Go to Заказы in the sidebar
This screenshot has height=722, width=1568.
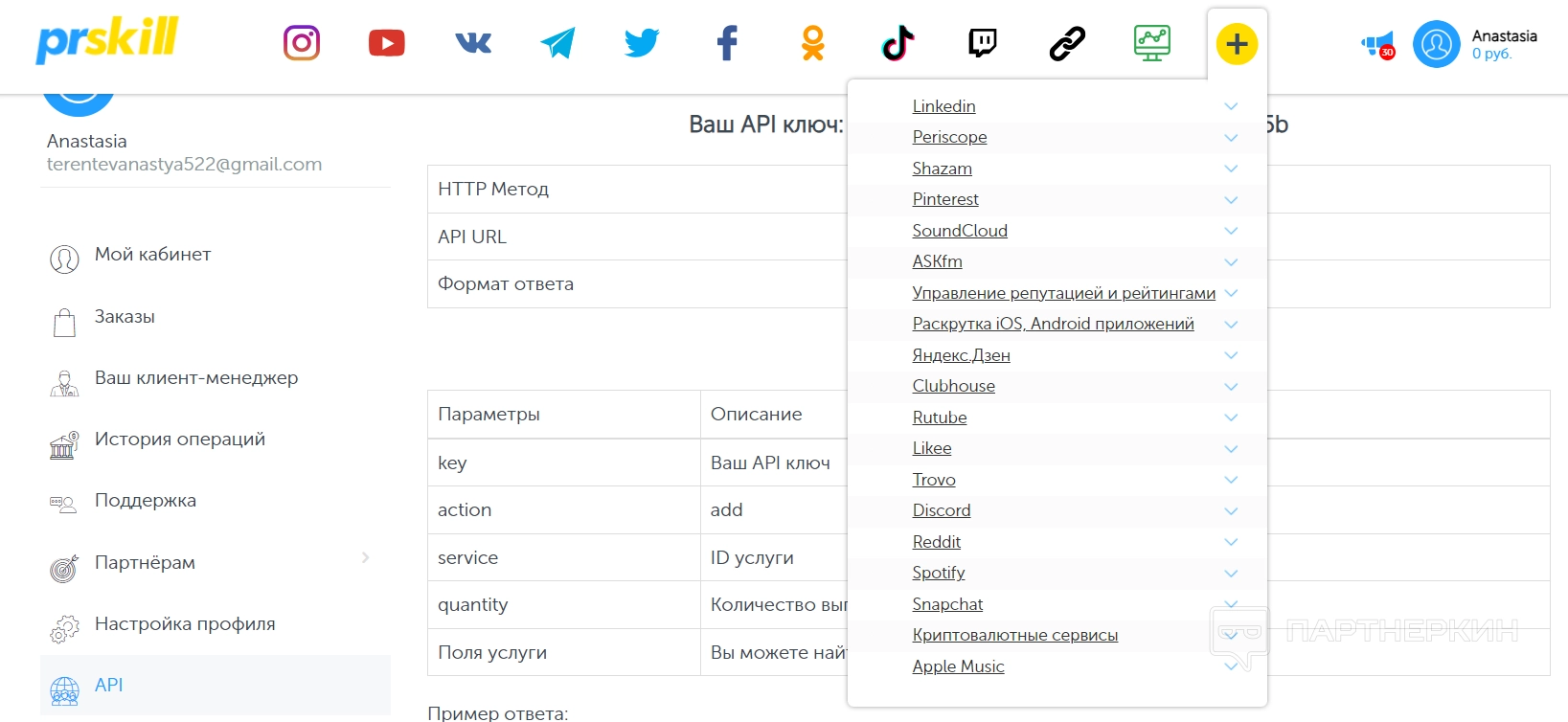[125, 317]
